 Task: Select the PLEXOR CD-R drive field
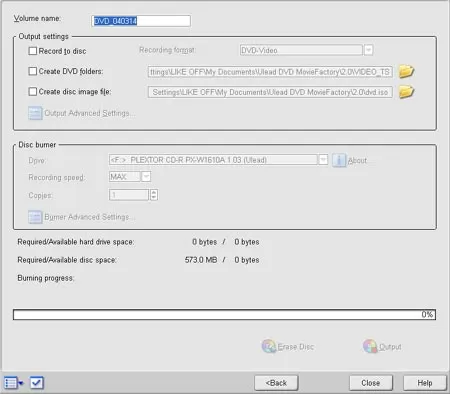click(x=213, y=160)
